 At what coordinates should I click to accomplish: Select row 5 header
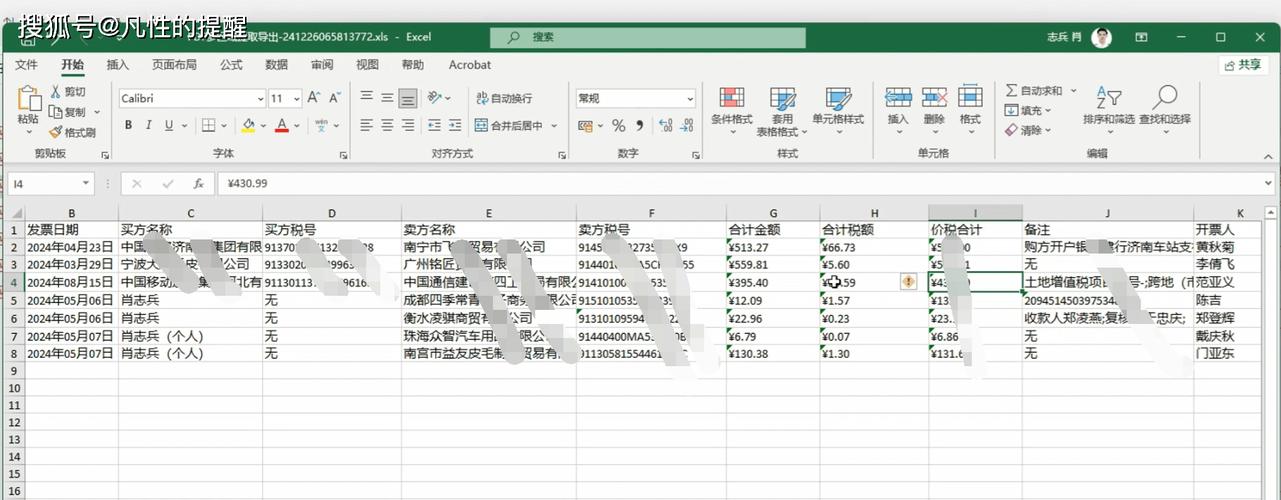pyautogui.click(x=13, y=300)
